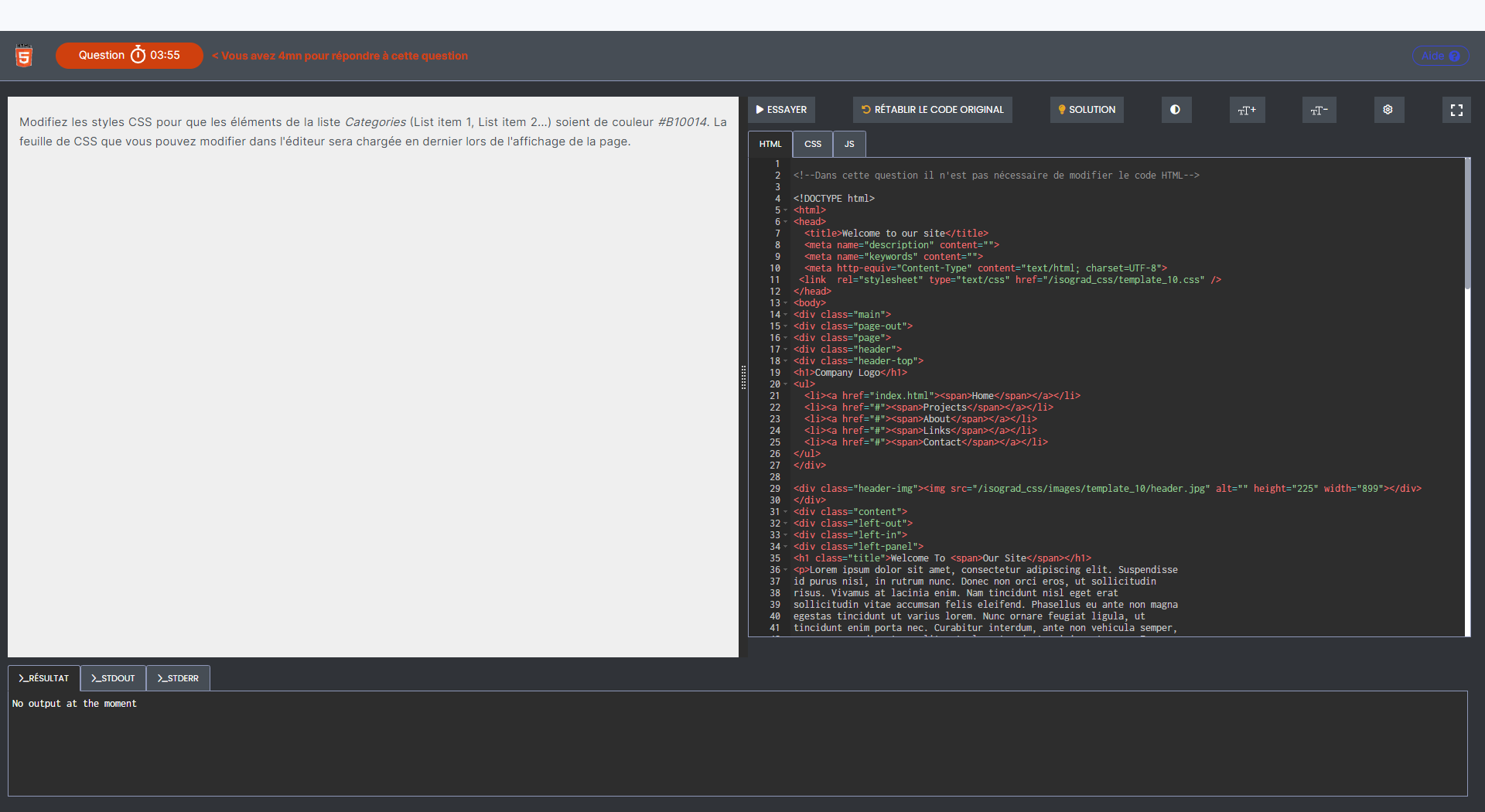Collapse the head tag fold on line 6
This screenshot has width=1485, height=812.
coord(786,222)
